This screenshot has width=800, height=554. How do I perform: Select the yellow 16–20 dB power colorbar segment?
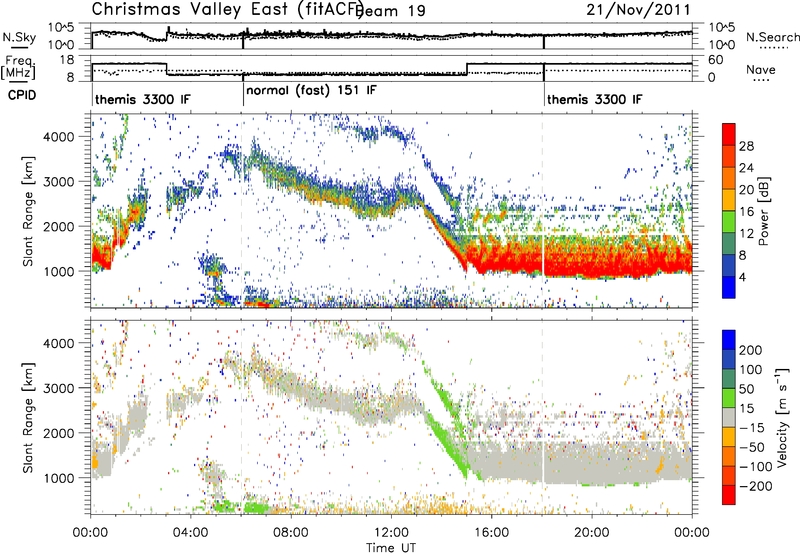click(x=729, y=200)
